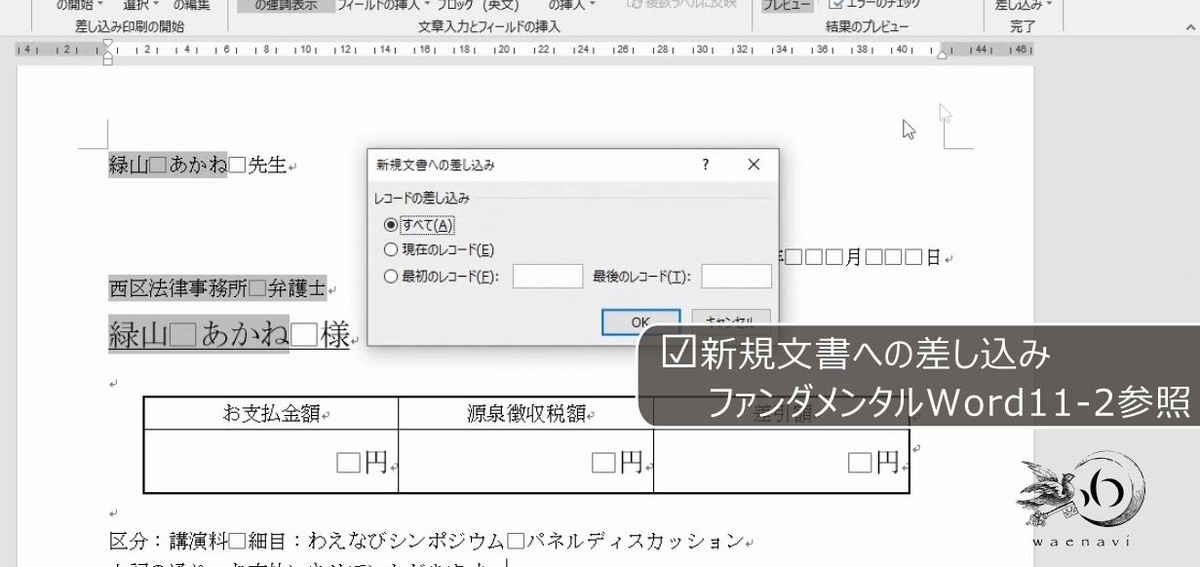Click the 最初のレコード number input box
This screenshot has height=567, width=1200.
click(547, 277)
